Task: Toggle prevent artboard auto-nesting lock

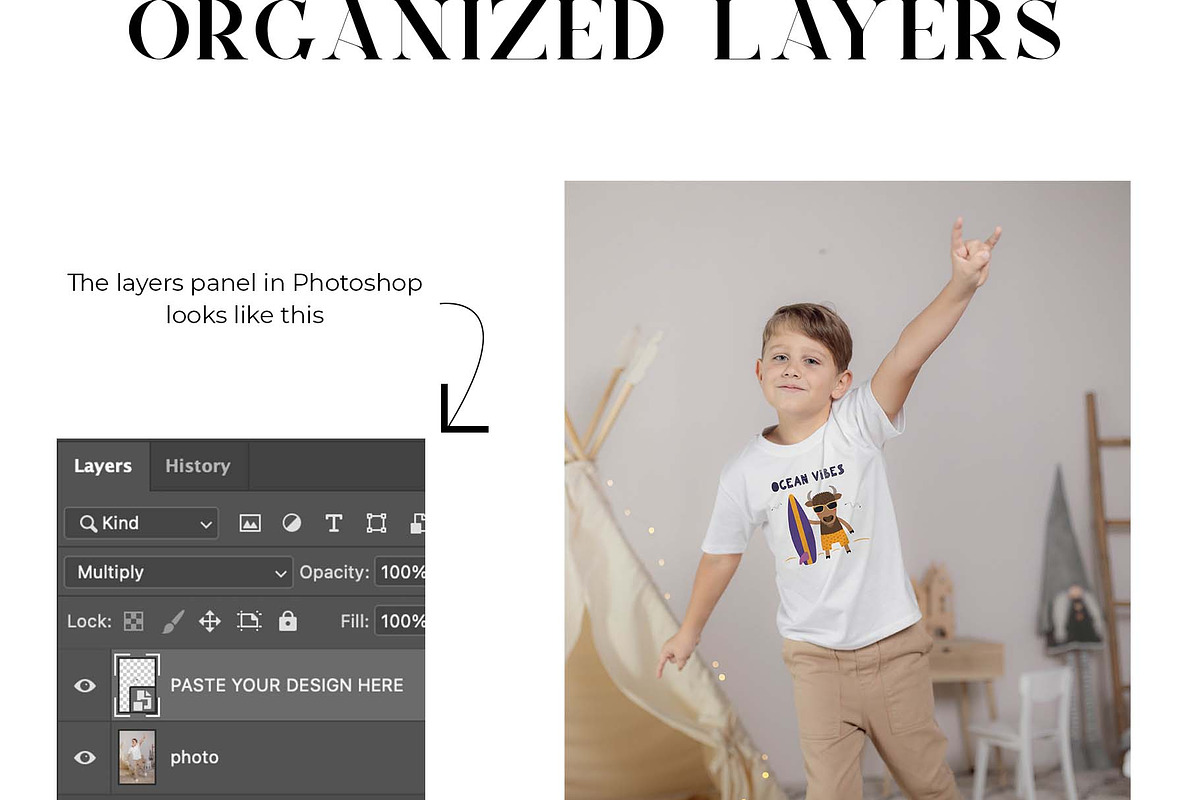Action: [249, 621]
